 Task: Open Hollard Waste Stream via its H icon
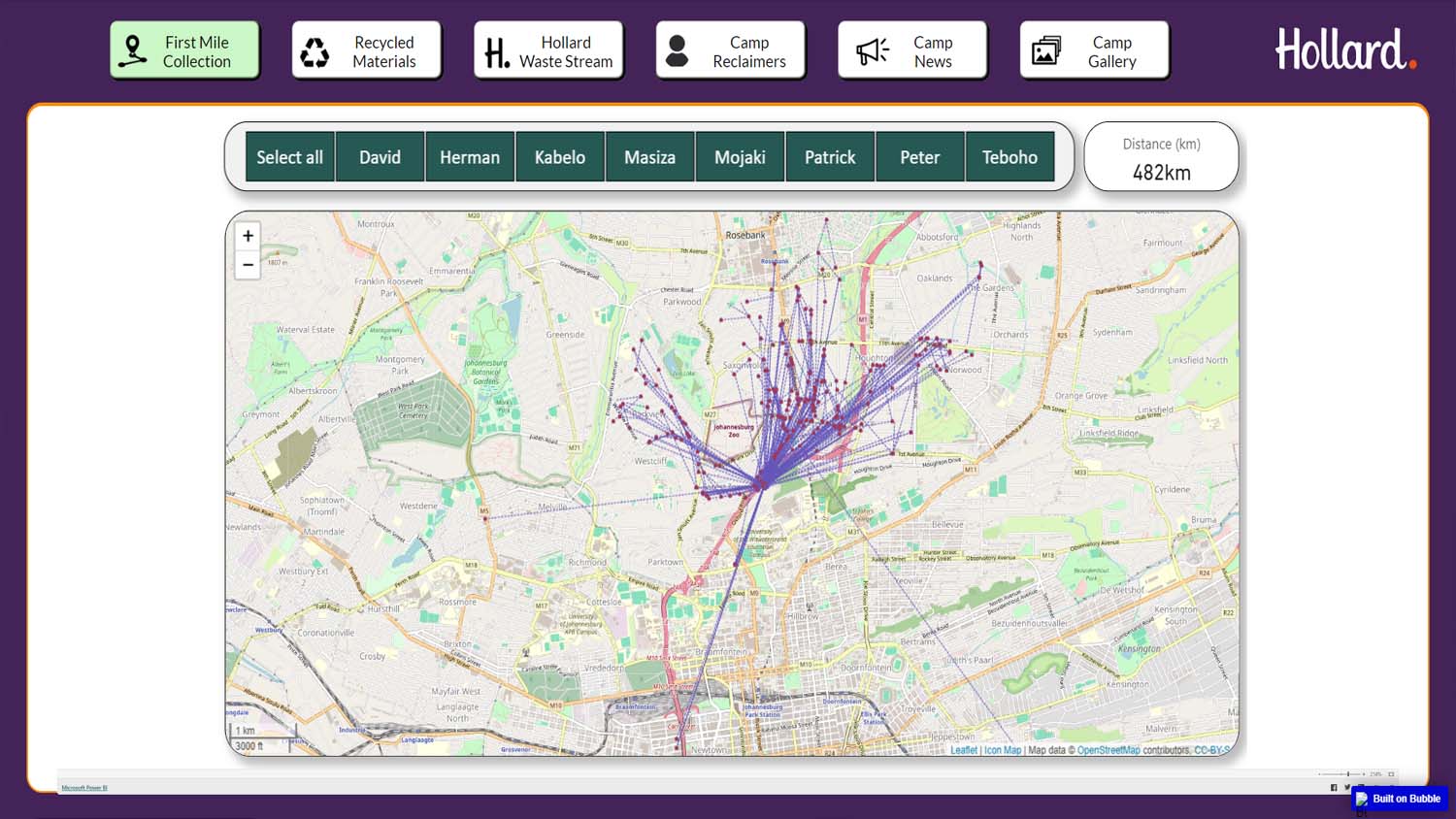(x=496, y=52)
